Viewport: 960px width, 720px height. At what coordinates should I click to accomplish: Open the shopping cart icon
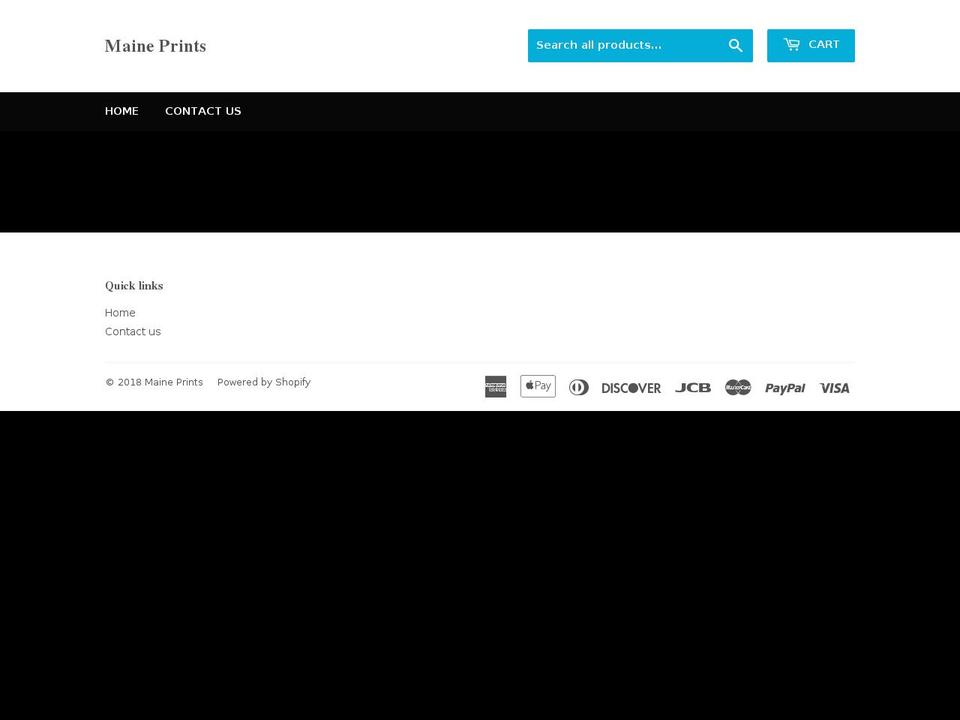click(792, 45)
